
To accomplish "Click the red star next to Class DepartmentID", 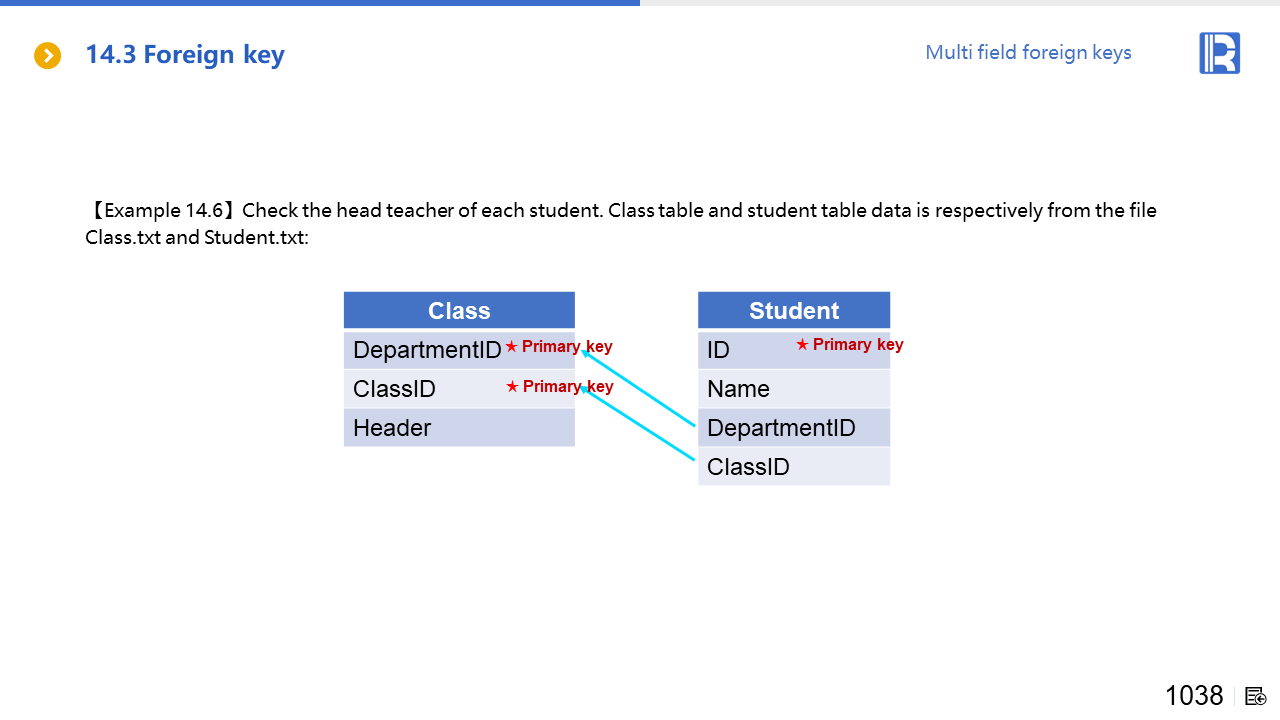I will point(511,347).
